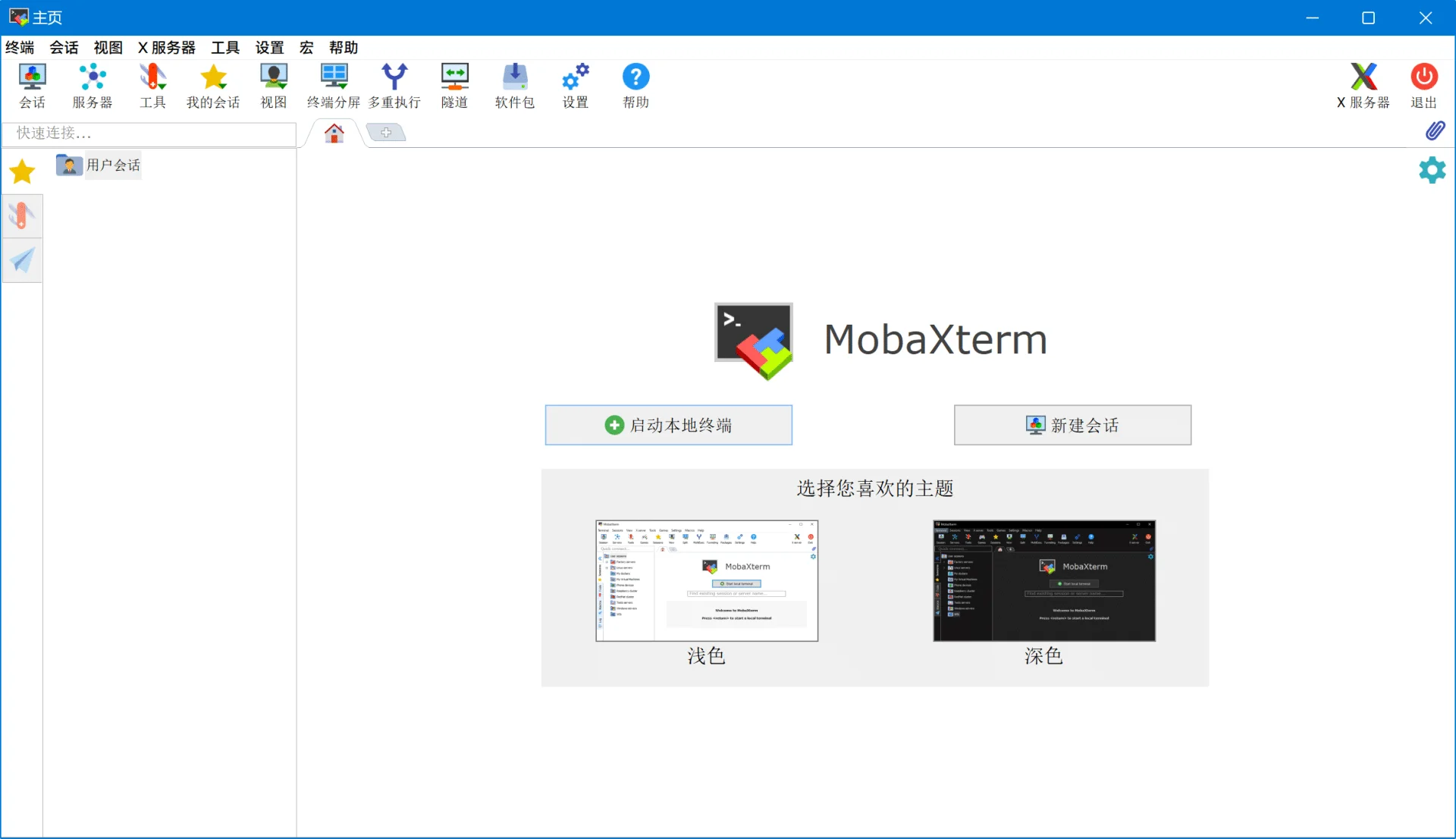Open the 终端 menu
The height and width of the screenshot is (839, 1456).
point(20,48)
